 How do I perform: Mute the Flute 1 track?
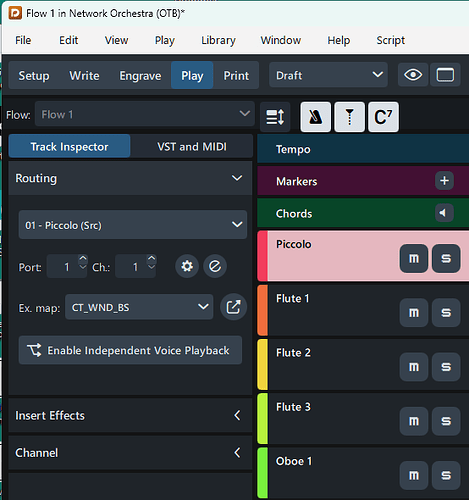pyautogui.click(x=414, y=313)
